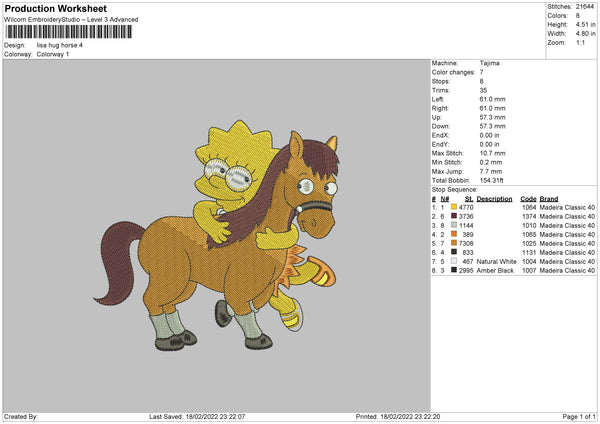Viewport: 600px width, 424px height.
Task: Click the Stitches value '21644'
Action: tap(585, 7)
